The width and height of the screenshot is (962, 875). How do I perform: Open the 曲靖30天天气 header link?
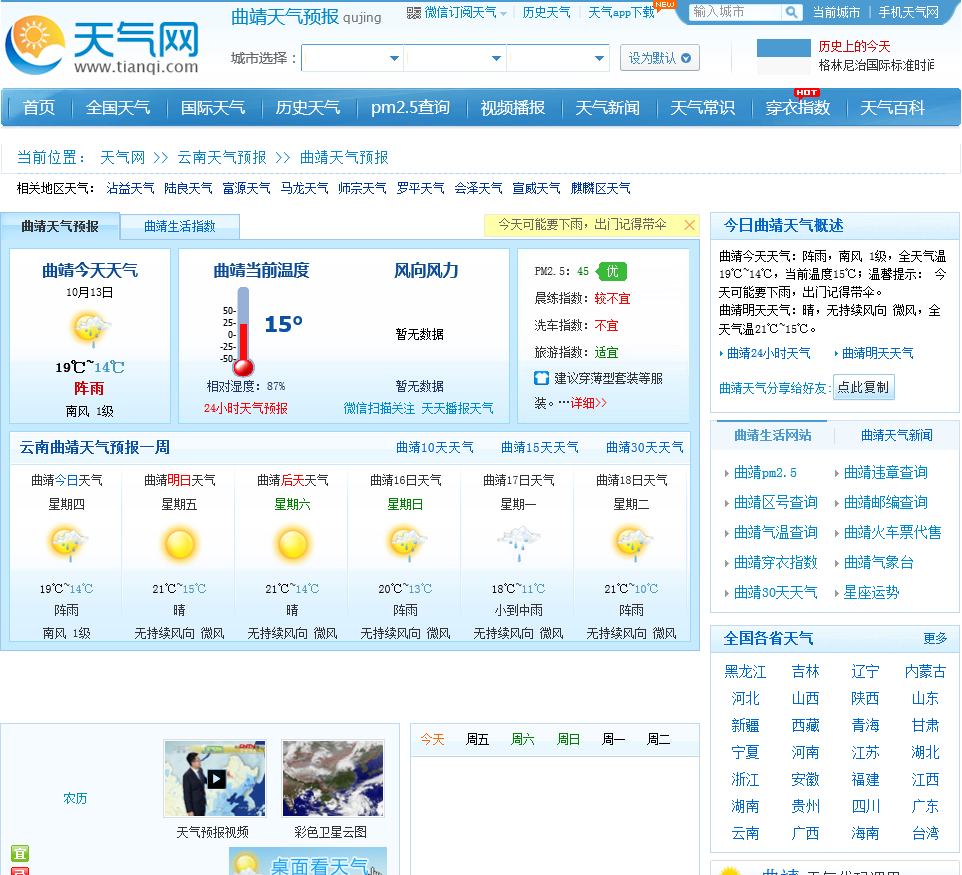point(644,447)
